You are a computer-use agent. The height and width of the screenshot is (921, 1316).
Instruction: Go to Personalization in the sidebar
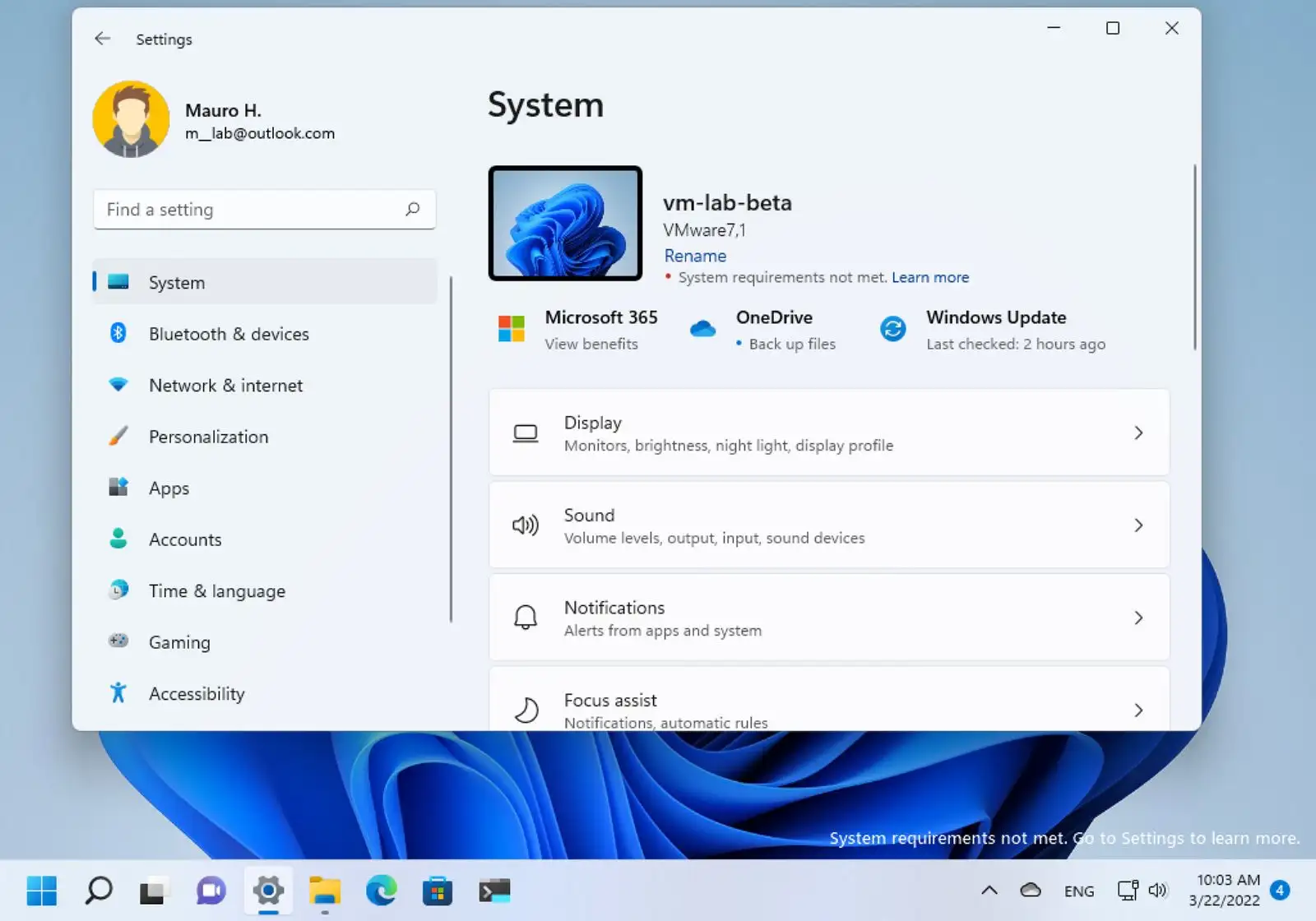pyautogui.click(x=208, y=437)
